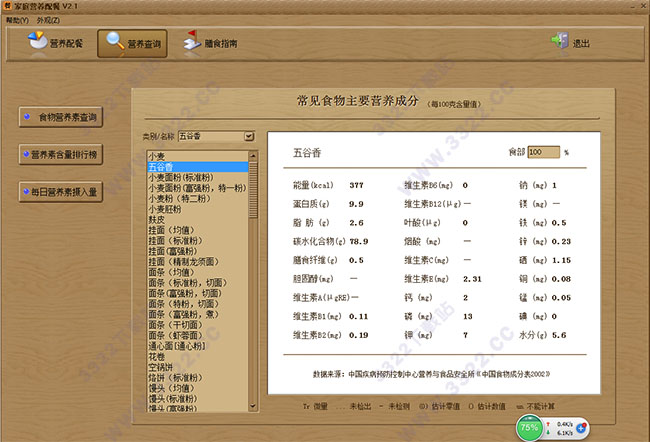Select 空锅饼 in the food list
This screenshot has height=442, width=650.
[x=197, y=367]
